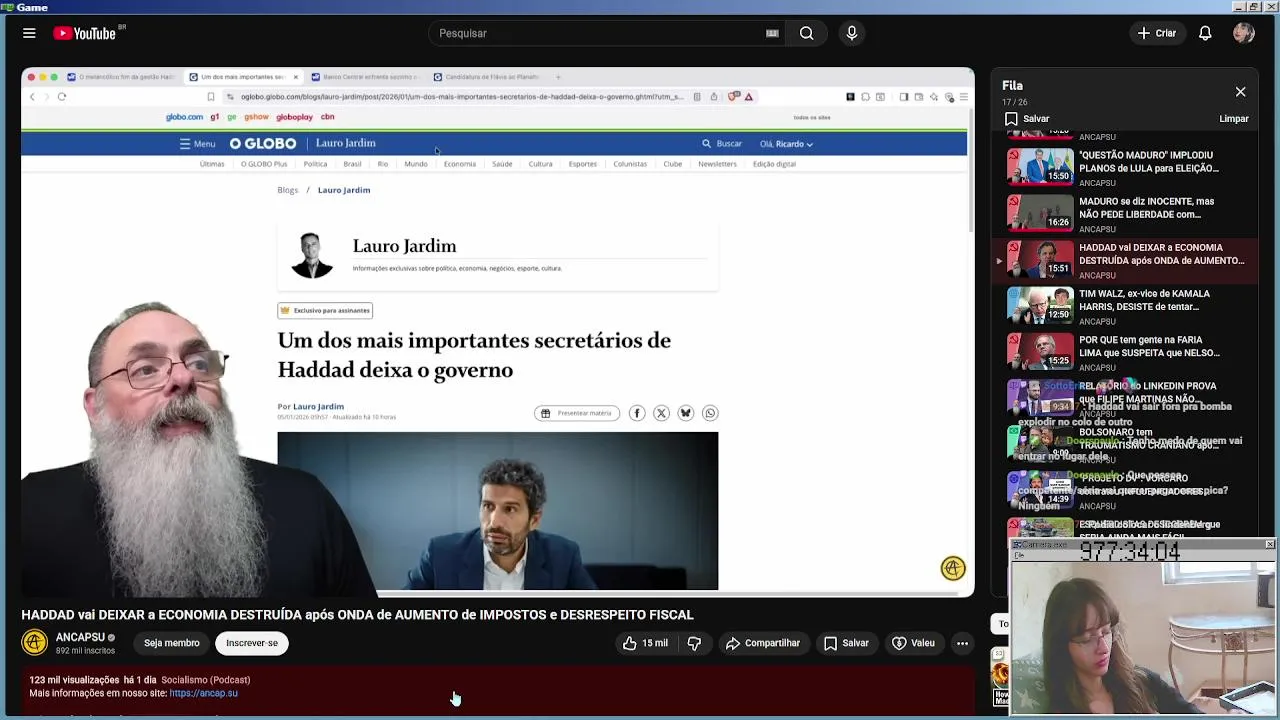Select the browser tab Banco Central enfrenta
The image size is (1280, 720).
coord(365,77)
